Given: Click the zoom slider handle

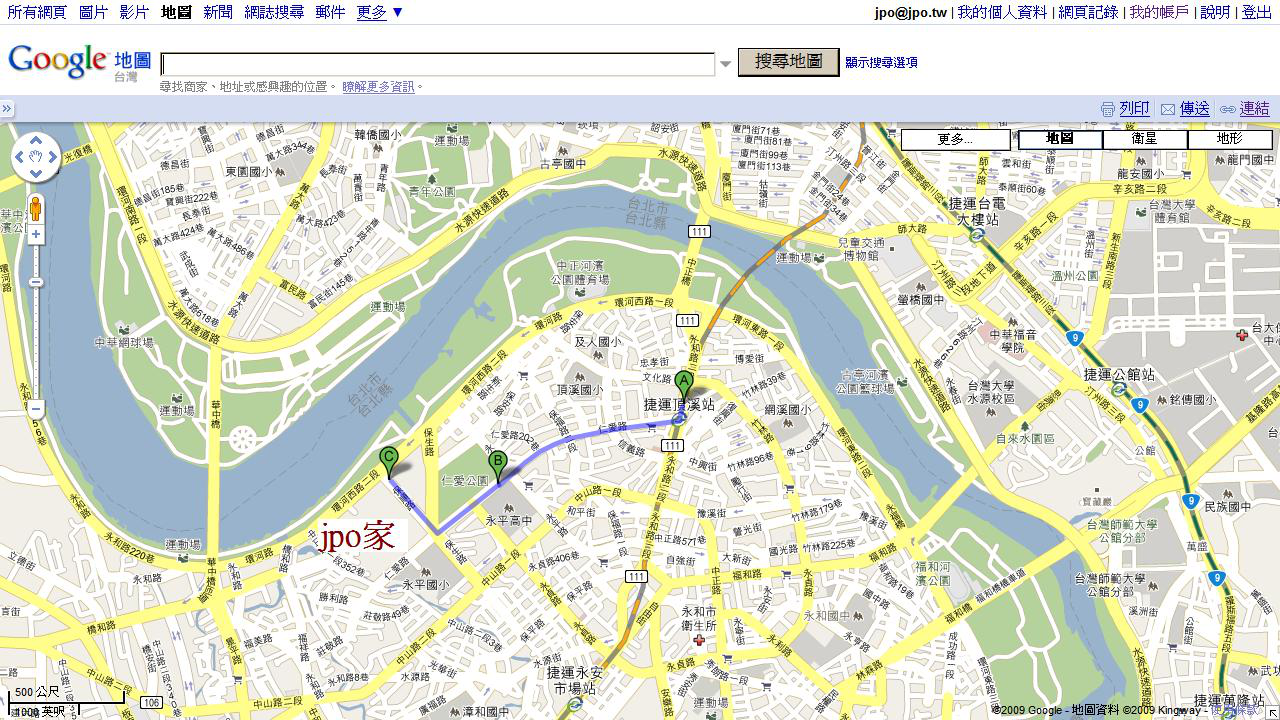Looking at the screenshot, I should 36,283.
